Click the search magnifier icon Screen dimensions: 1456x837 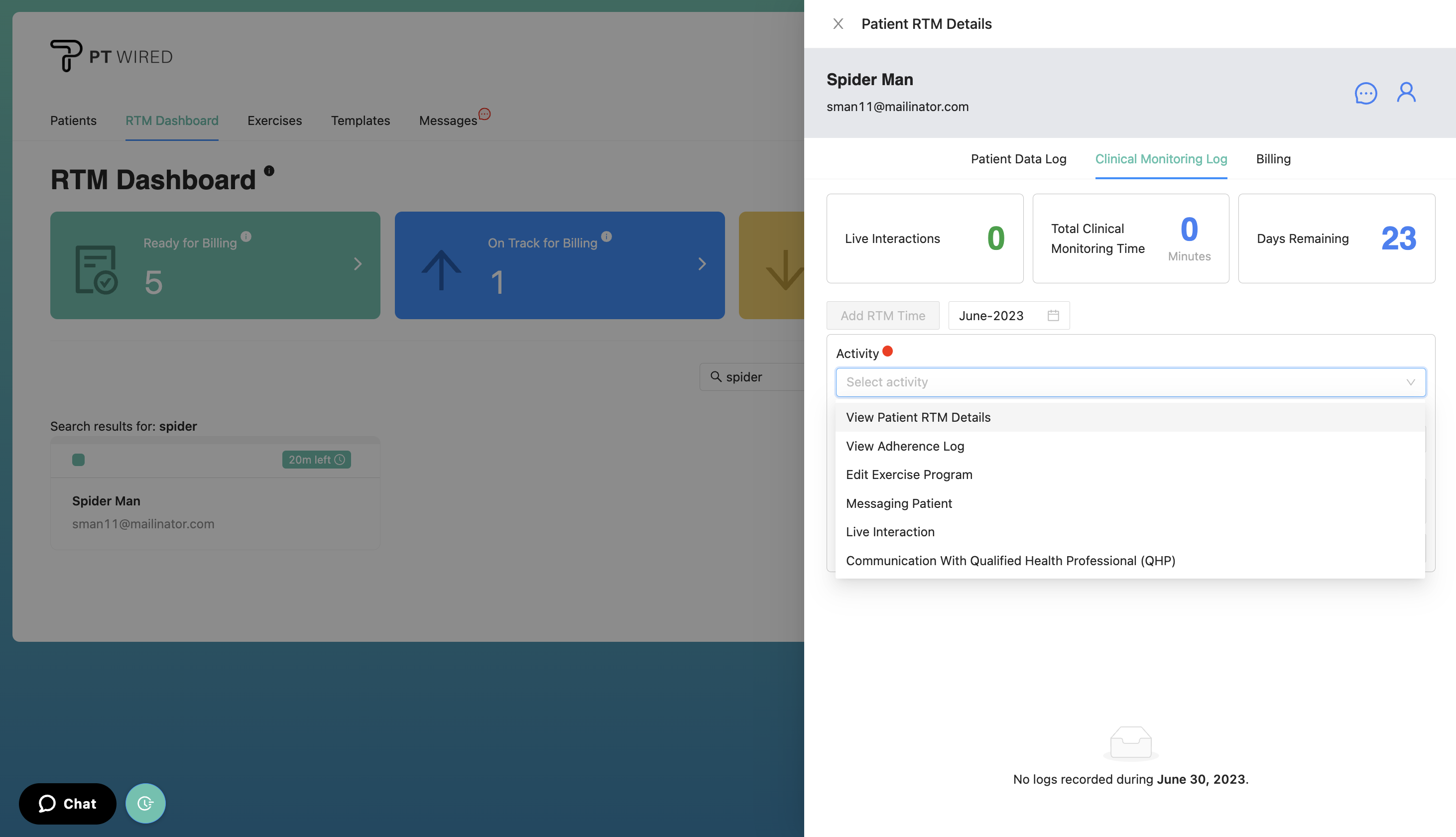(716, 376)
